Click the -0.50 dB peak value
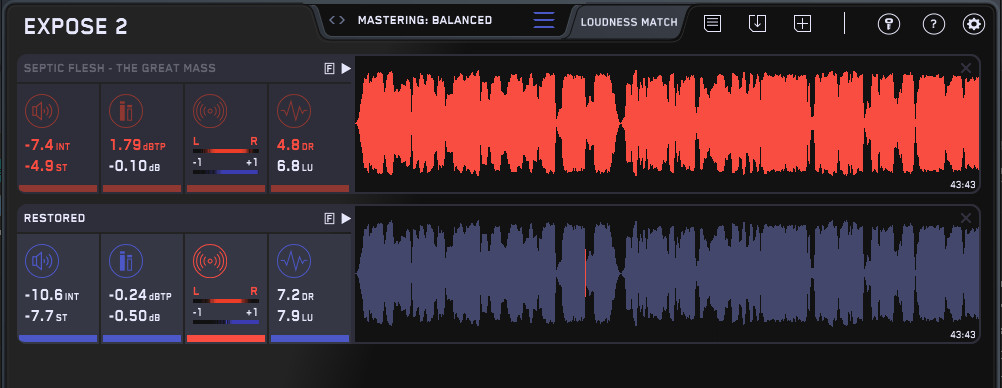 tap(134, 316)
